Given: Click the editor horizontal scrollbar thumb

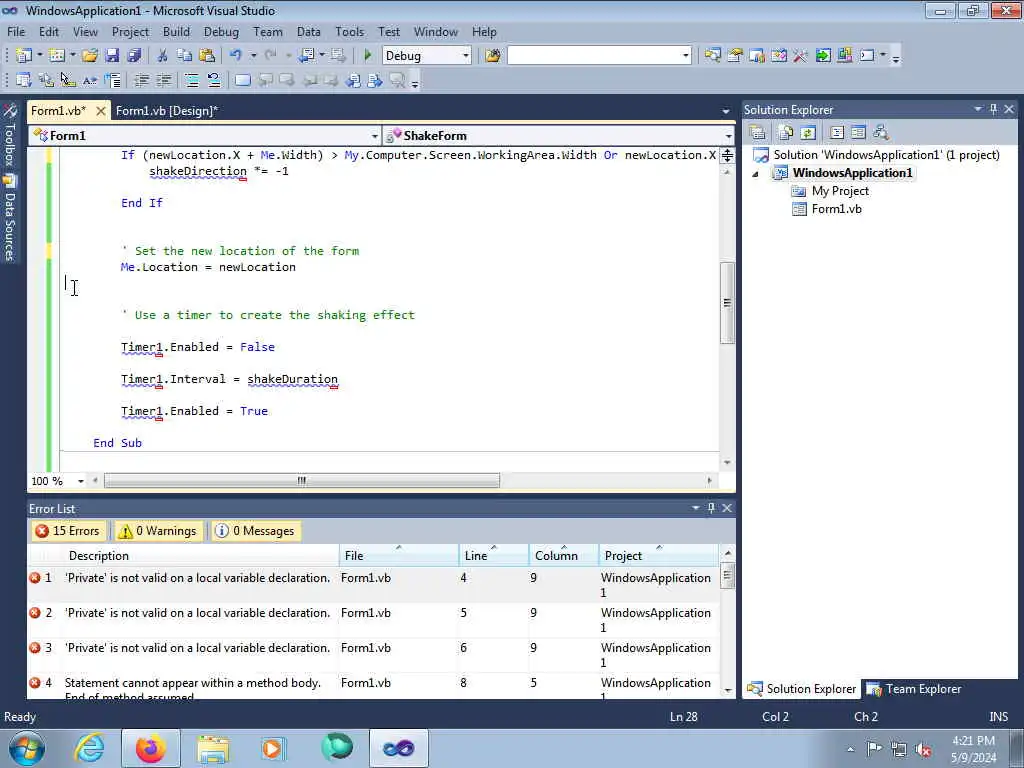Looking at the screenshot, I should 302,481.
